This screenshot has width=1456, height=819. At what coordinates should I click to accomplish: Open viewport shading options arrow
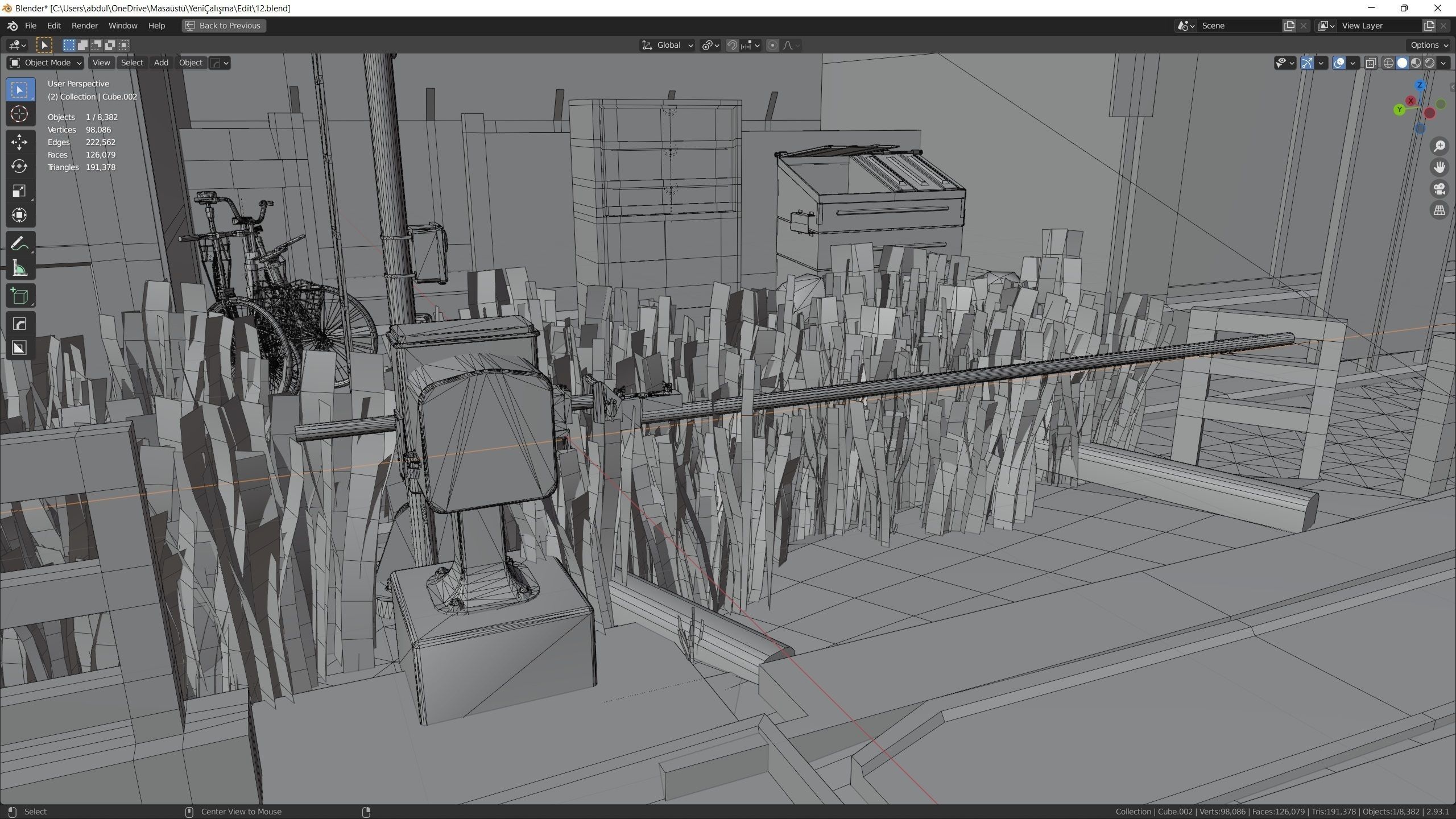[x=1443, y=63]
